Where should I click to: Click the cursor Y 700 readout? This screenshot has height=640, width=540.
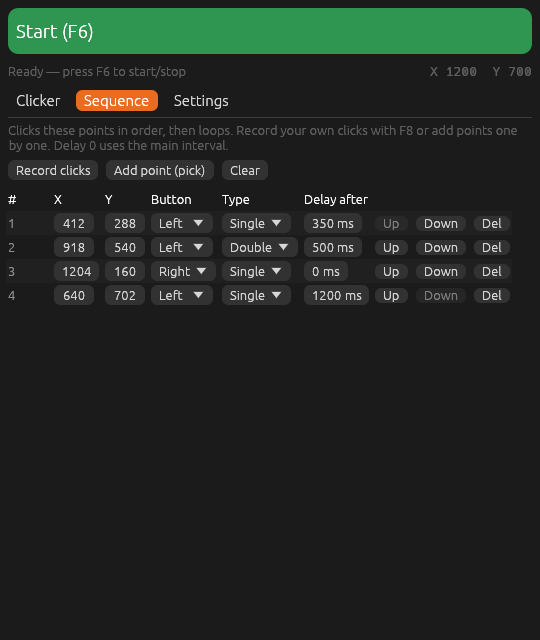[x=512, y=72]
